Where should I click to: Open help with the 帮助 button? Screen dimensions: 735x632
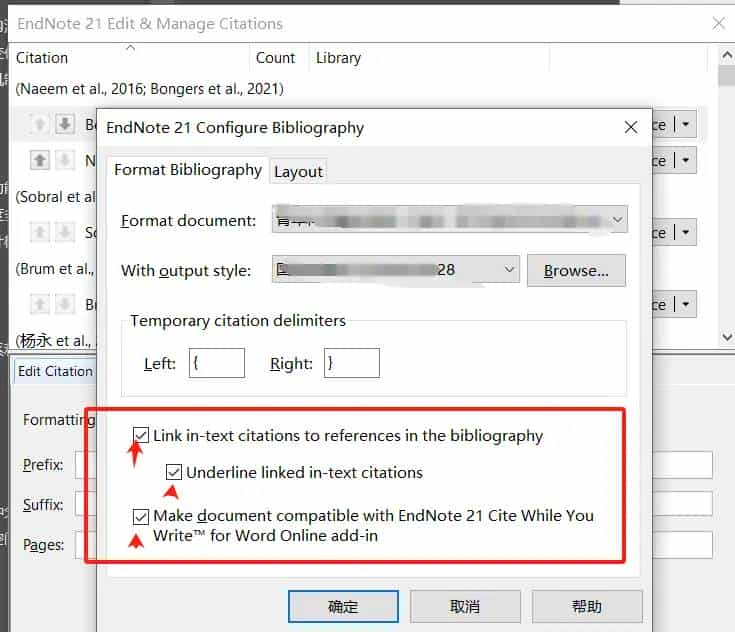click(587, 606)
